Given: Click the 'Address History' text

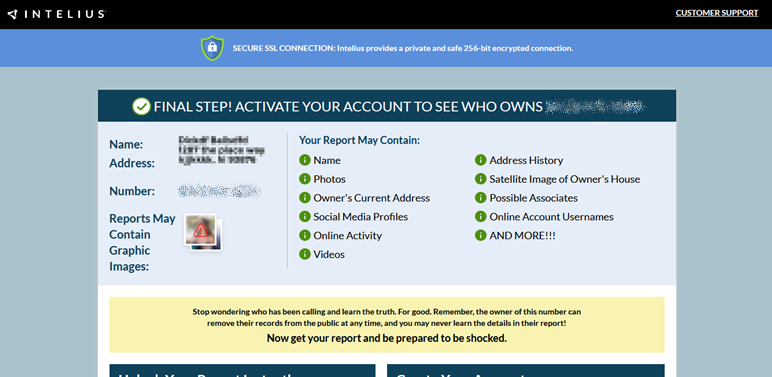Looking at the screenshot, I should 526,160.
